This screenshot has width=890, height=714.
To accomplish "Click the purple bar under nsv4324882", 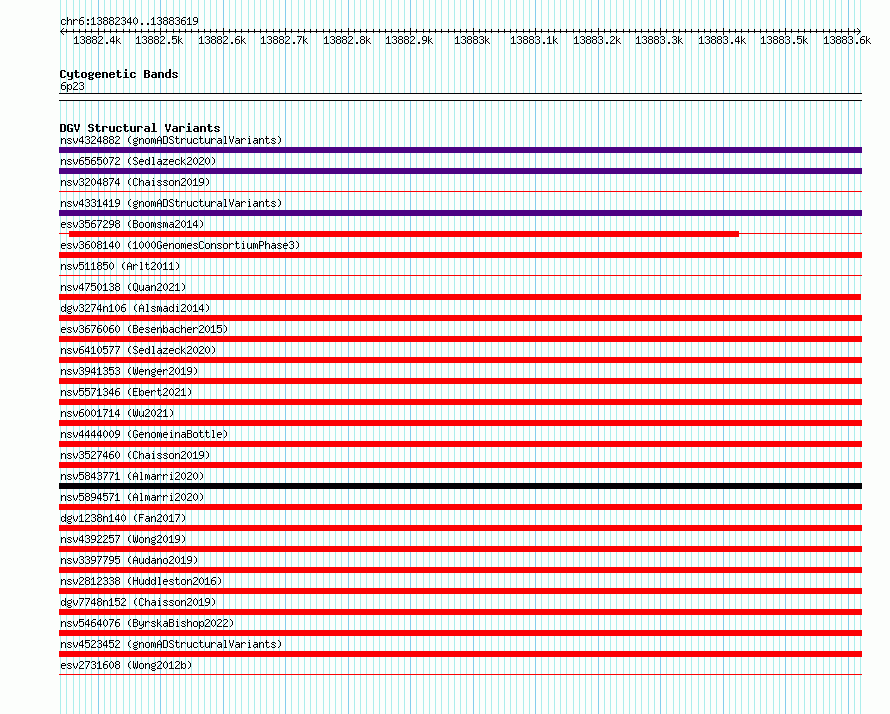I will click(460, 150).
